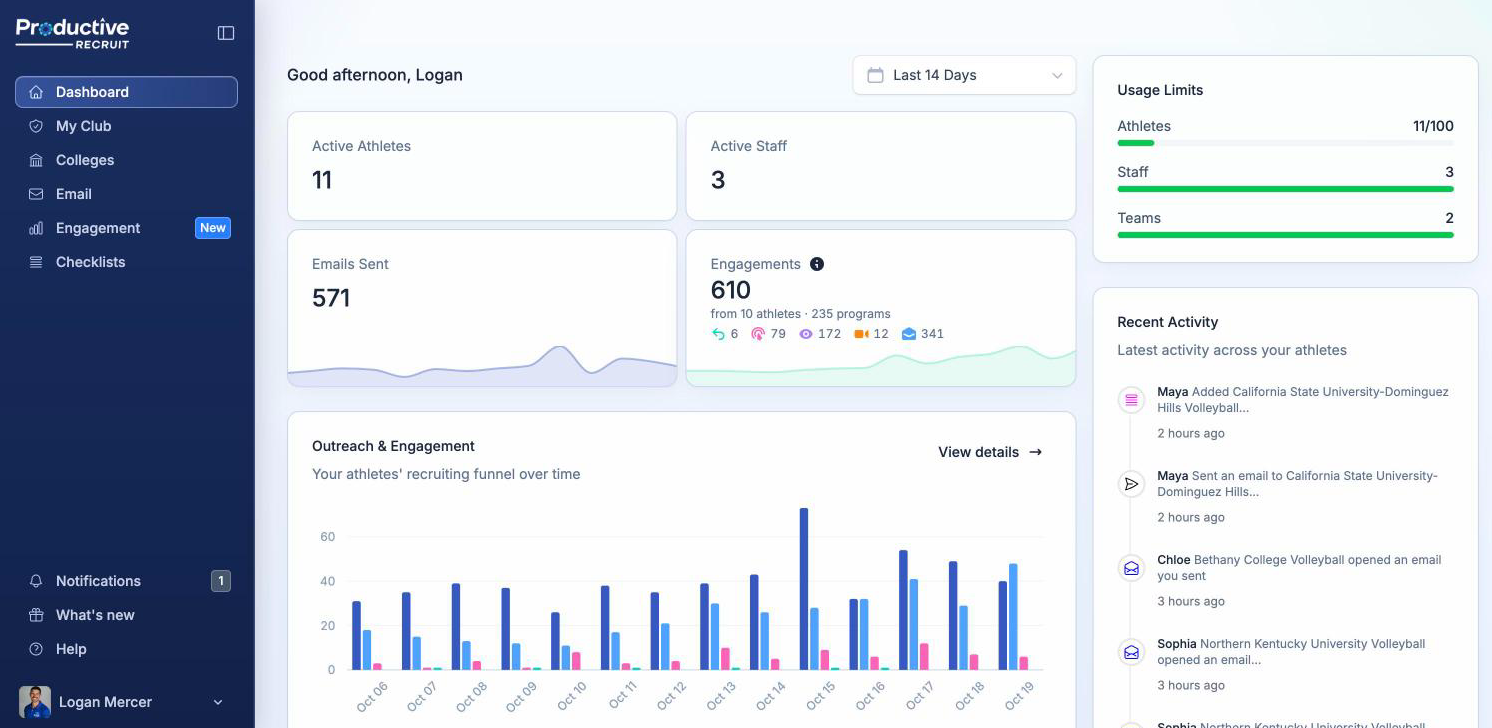Screen dimensions: 1492x728
Task: Click the New badge beside Engagement
Action: tap(213, 228)
